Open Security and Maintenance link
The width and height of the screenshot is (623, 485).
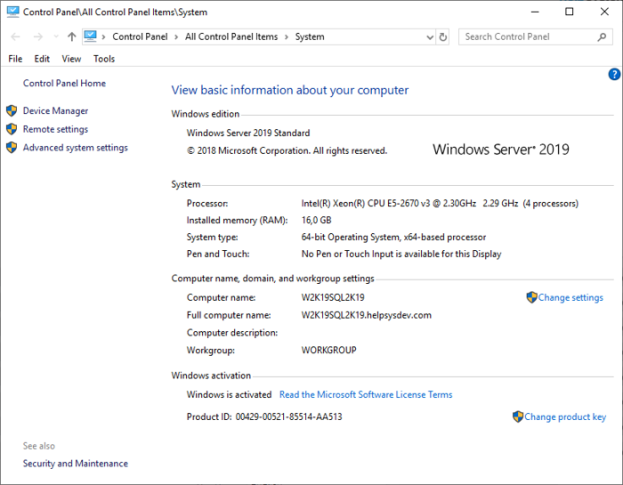tap(75, 464)
